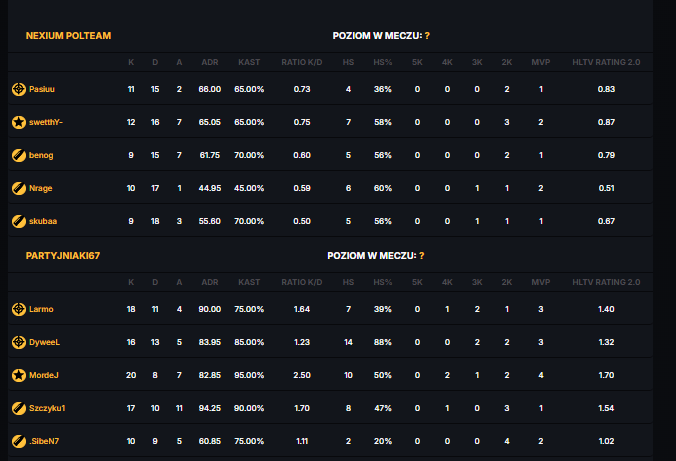Open player profile Nrage
This screenshot has height=461, width=676.
(x=41, y=188)
